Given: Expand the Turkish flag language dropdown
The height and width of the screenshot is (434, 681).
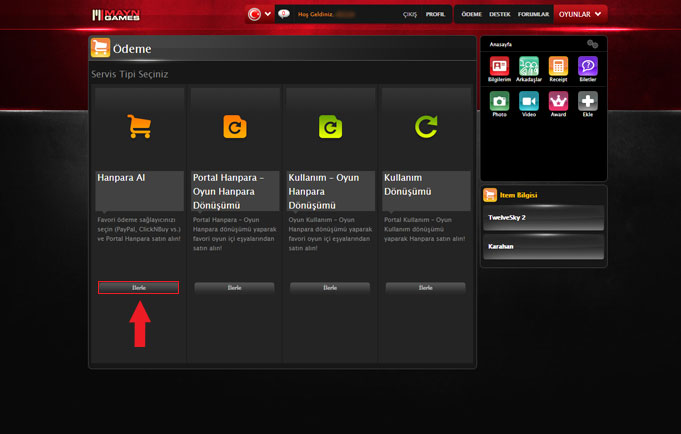Looking at the screenshot, I should (260, 14).
